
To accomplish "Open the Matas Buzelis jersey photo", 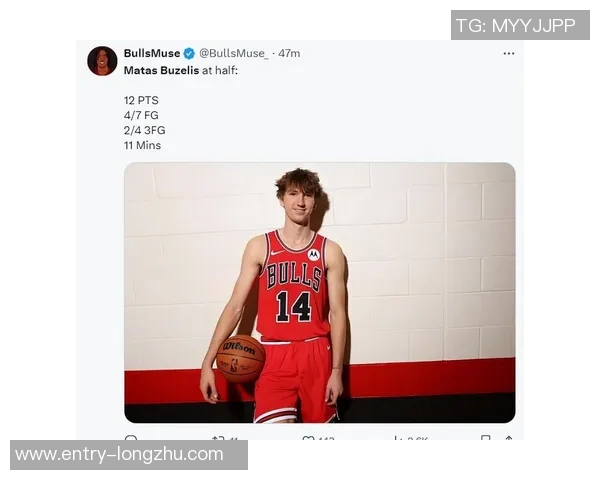I will point(320,293).
